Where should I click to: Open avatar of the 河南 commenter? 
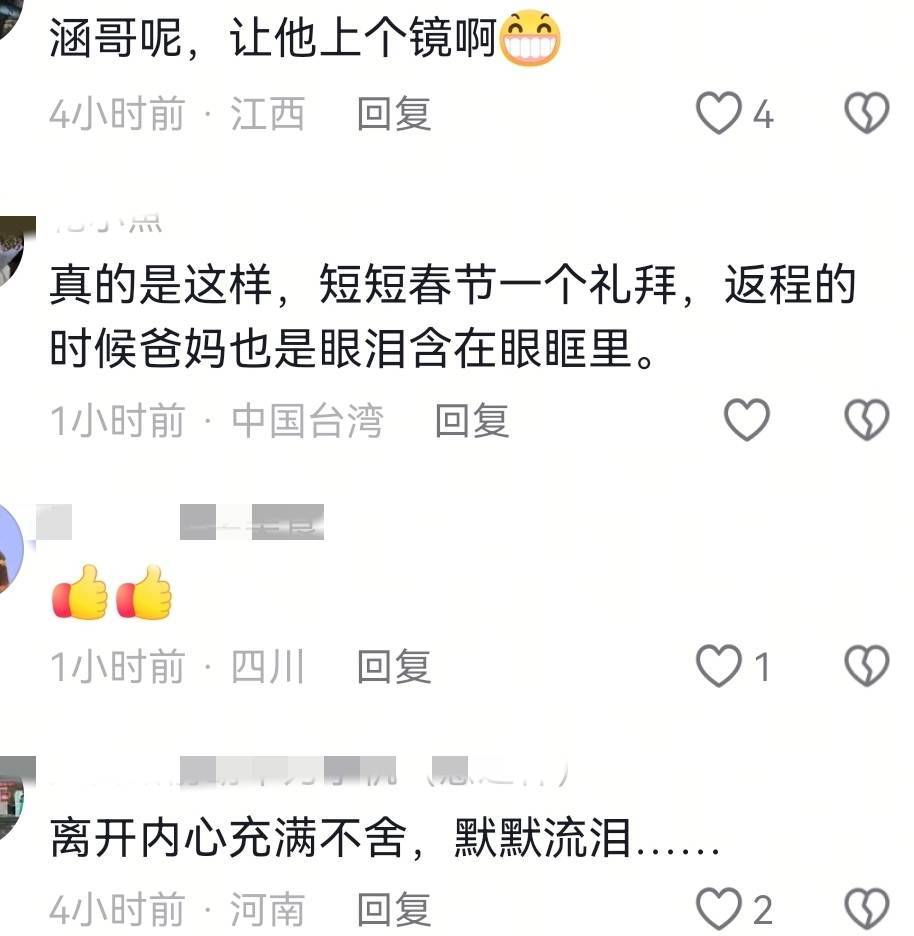(17, 797)
